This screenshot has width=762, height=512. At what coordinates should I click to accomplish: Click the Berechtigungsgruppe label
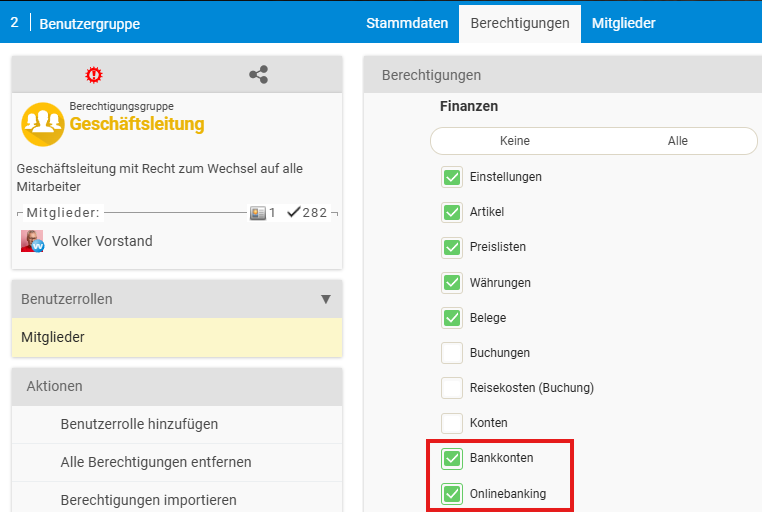coord(121,106)
